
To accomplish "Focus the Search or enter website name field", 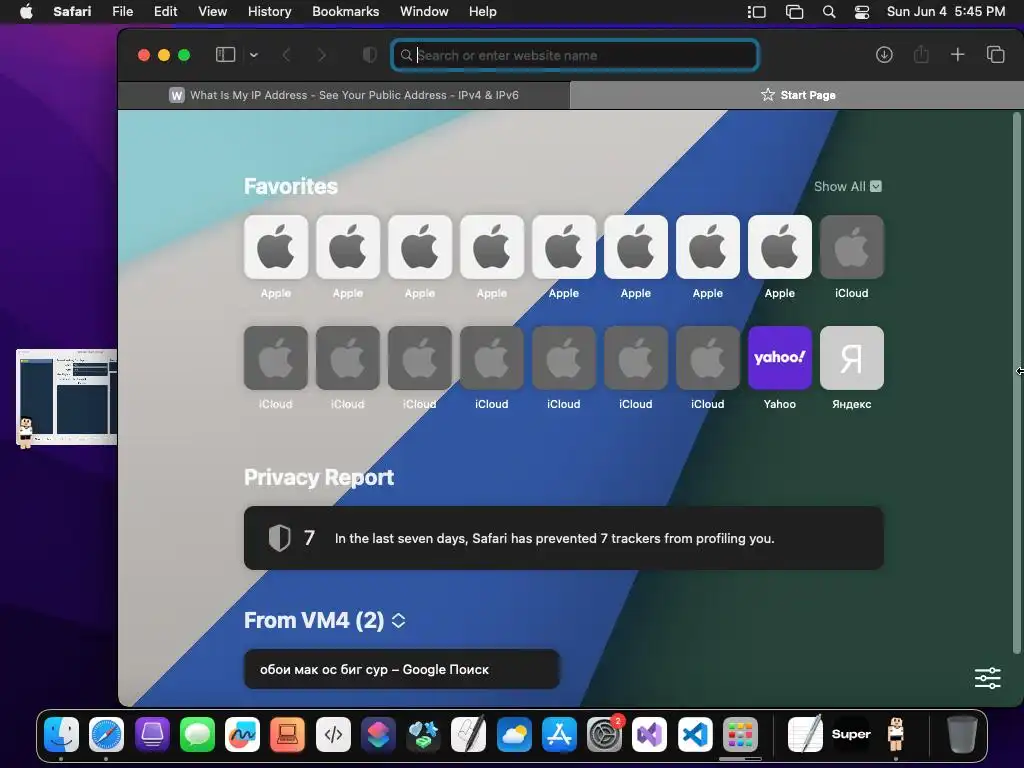I will coord(575,55).
